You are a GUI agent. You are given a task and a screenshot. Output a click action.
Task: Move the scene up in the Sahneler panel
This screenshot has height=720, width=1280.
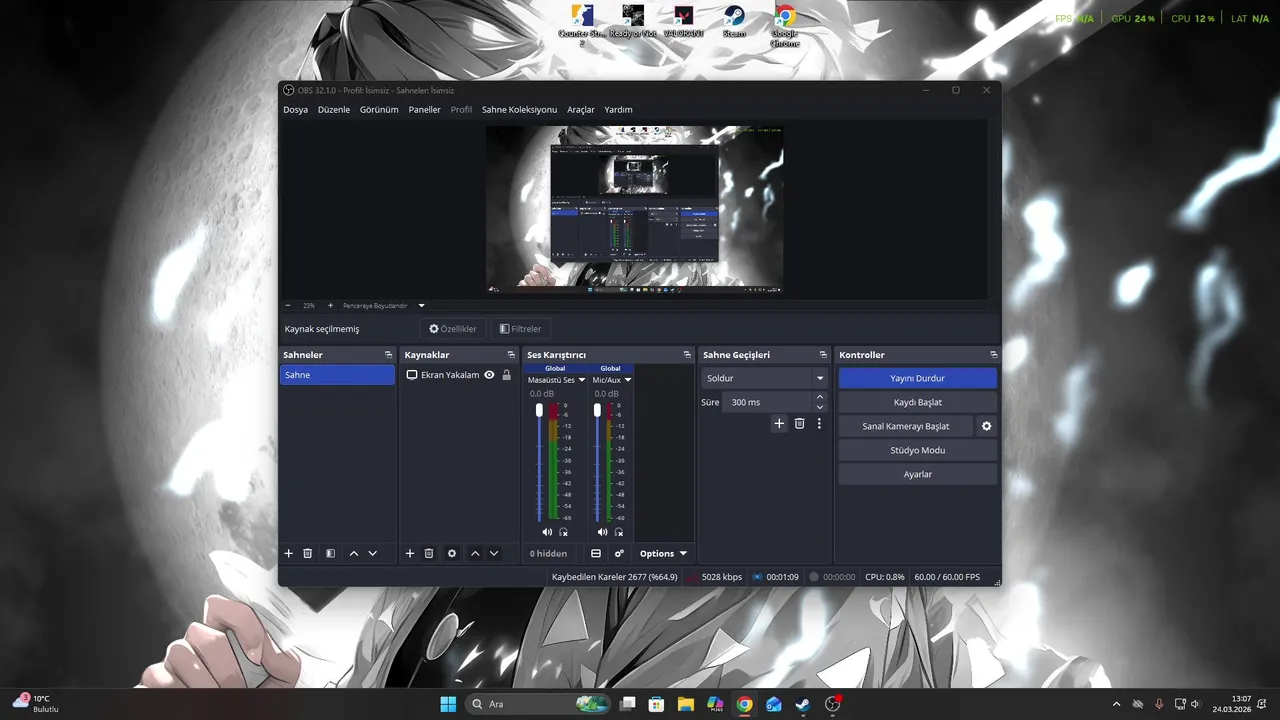click(354, 553)
